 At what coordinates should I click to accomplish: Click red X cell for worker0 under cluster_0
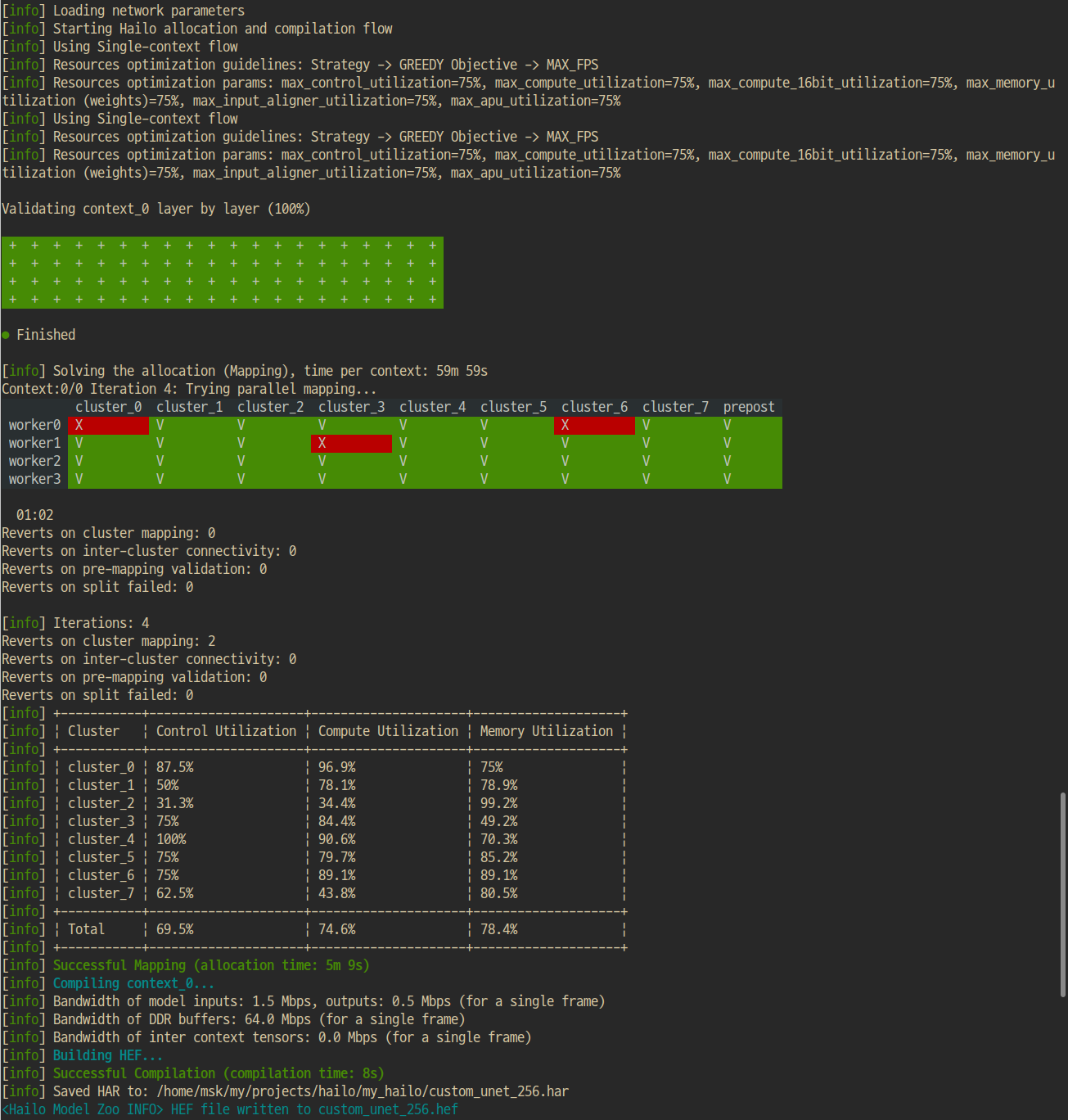tap(108, 425)
